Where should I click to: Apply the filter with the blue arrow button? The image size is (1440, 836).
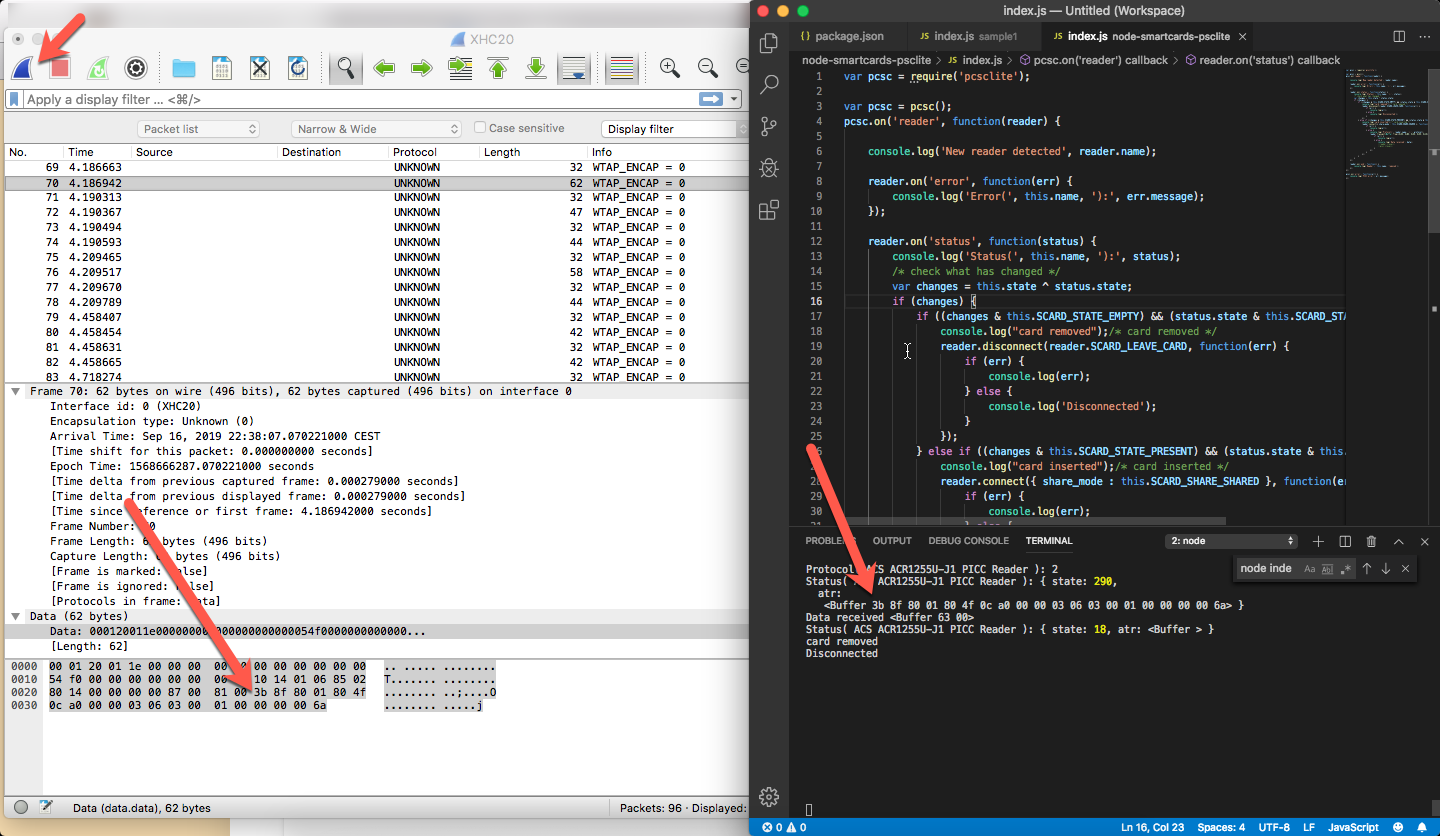[711, 99]
